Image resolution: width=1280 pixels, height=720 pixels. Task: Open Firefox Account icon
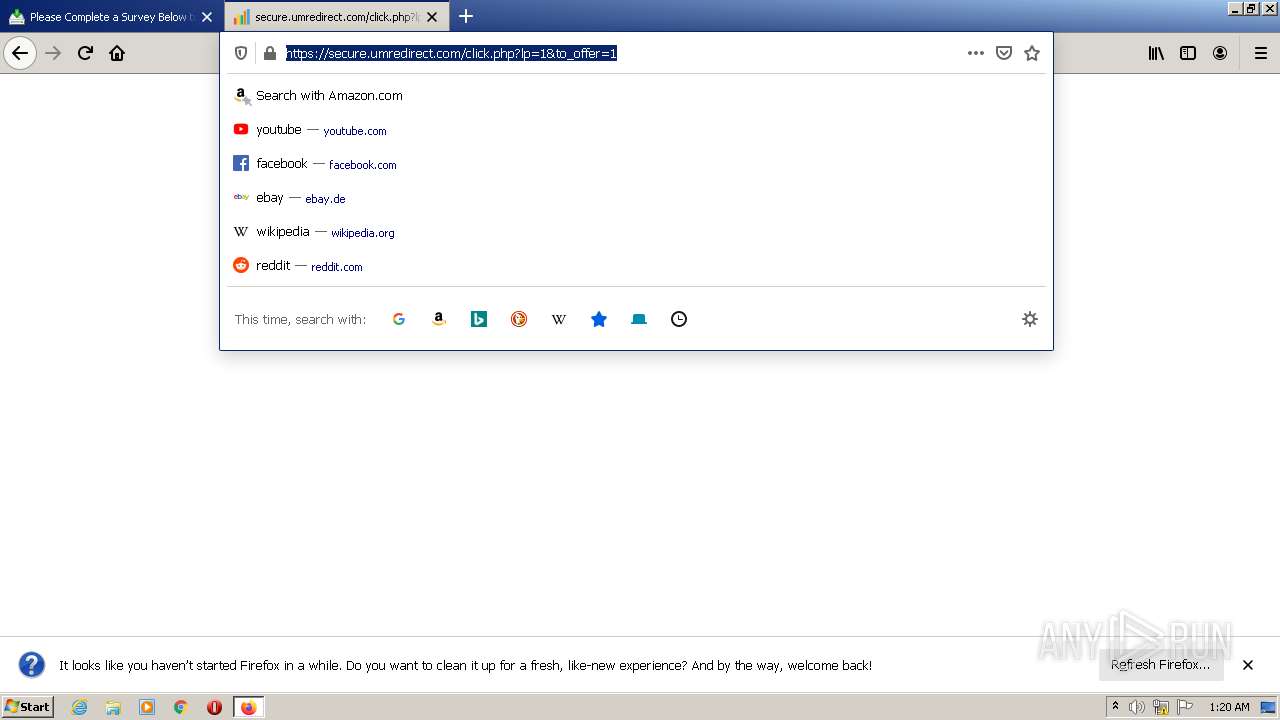click(x=1220, y=53)
